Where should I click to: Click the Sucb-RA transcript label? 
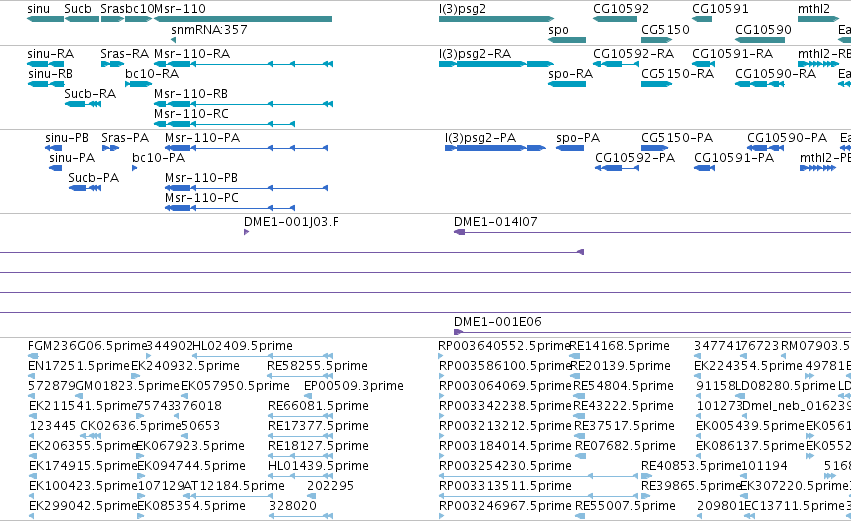click(x=90, y=94)
